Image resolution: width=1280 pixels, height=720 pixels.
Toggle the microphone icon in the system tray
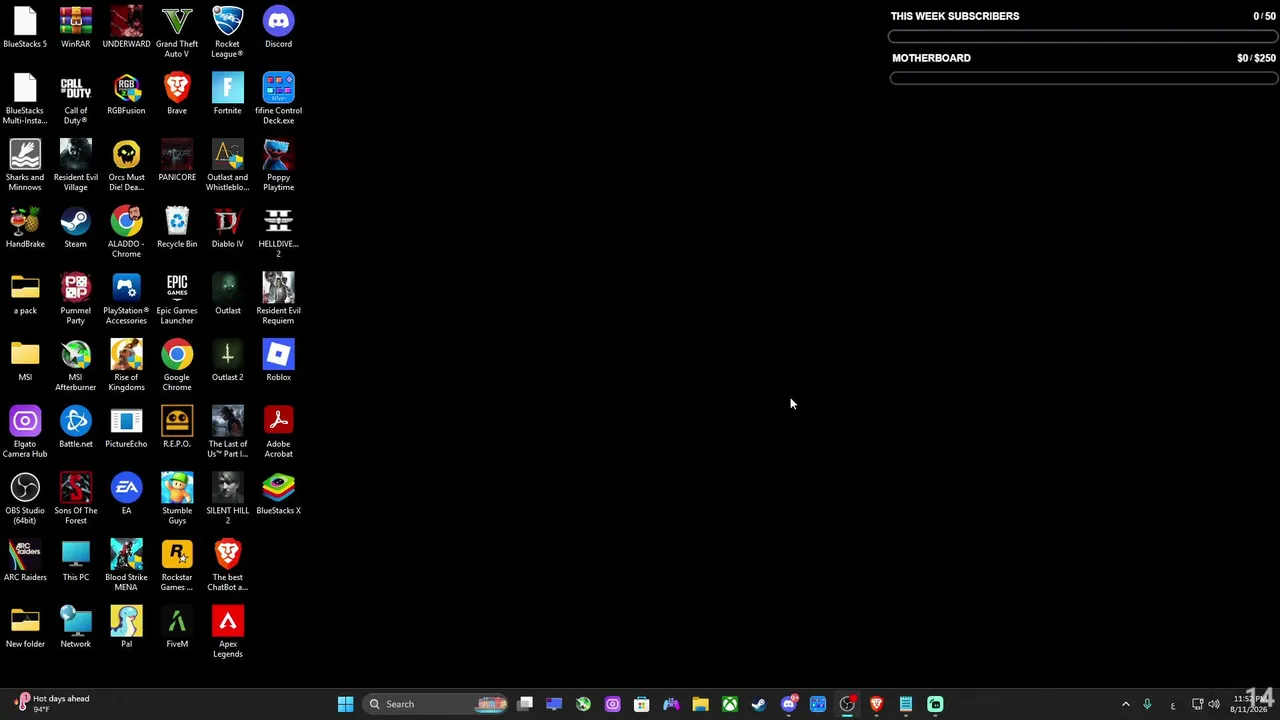[x=1147, y=704]
